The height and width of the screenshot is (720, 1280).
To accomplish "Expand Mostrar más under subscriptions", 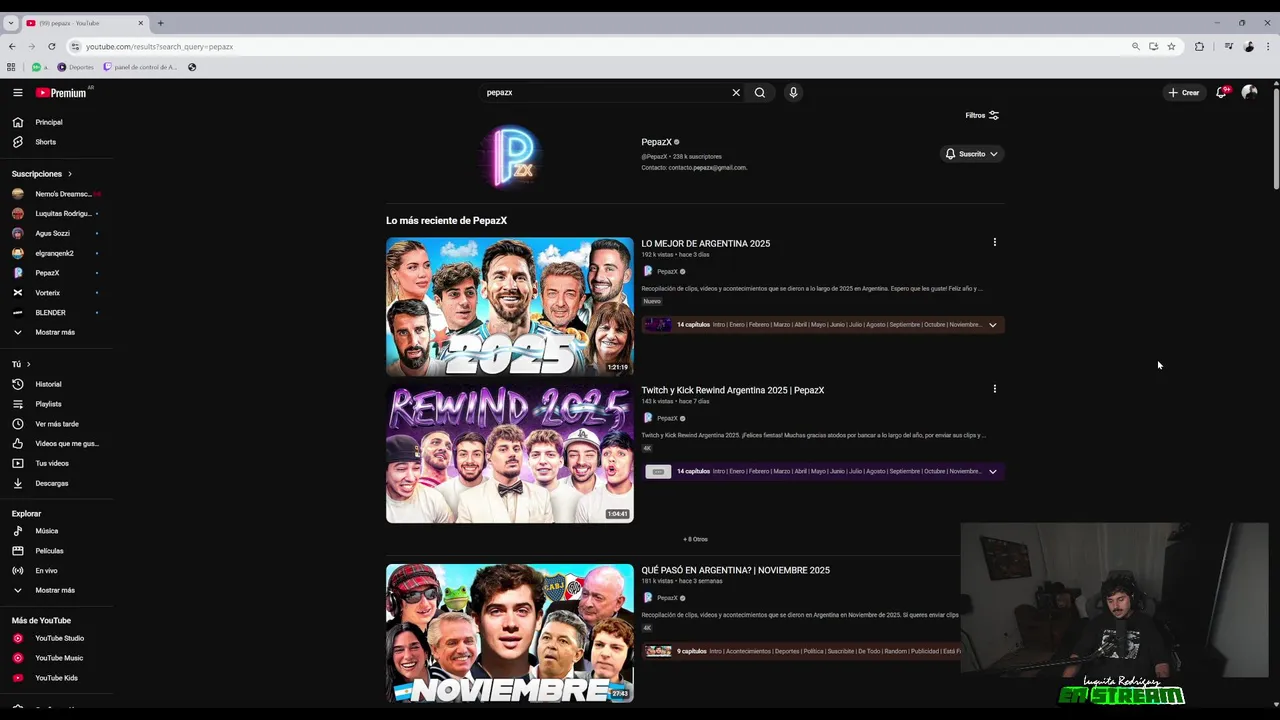I will tap(55, 332).
